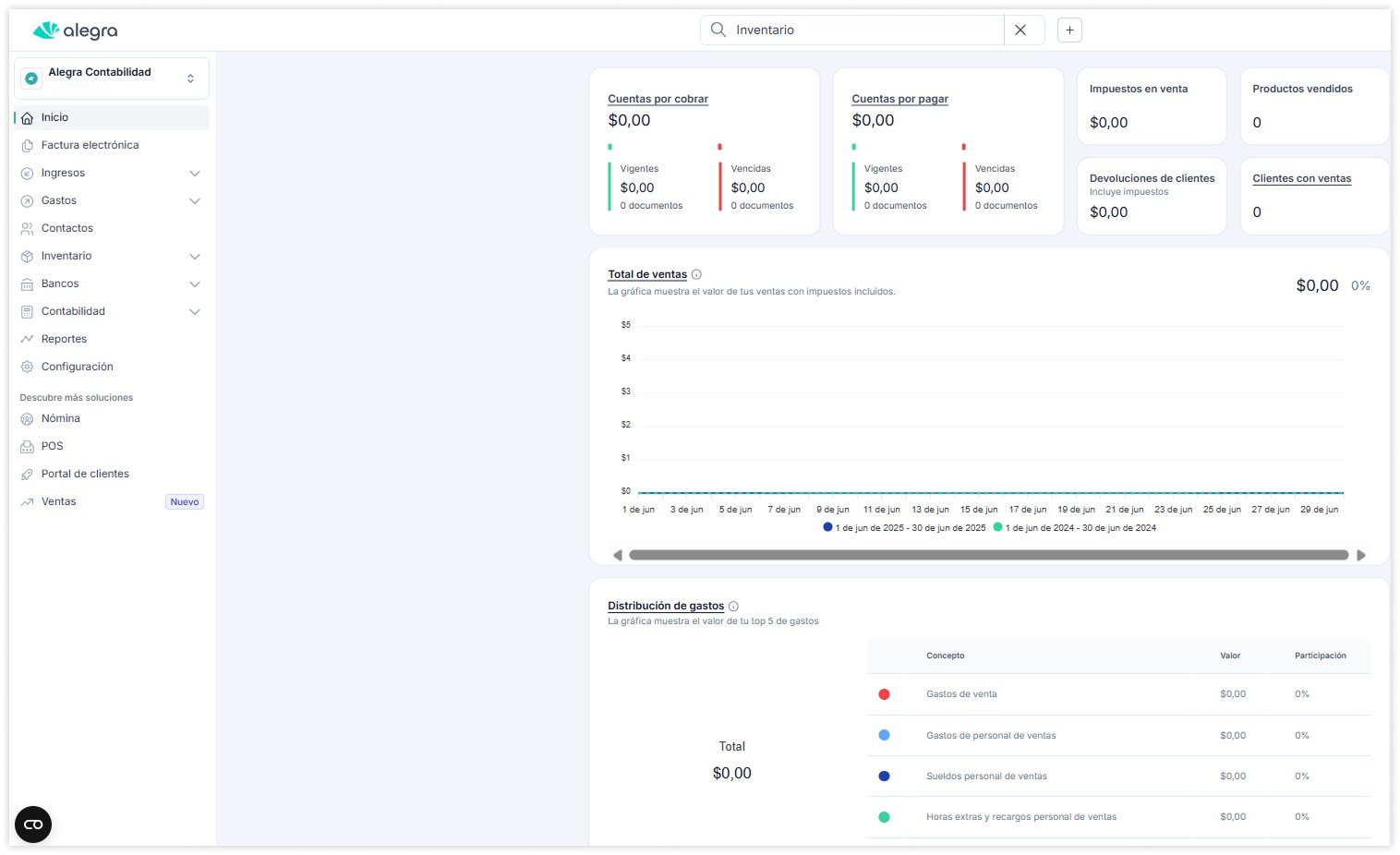Click the chart scroll left arrow

click(x=618, y=555)
